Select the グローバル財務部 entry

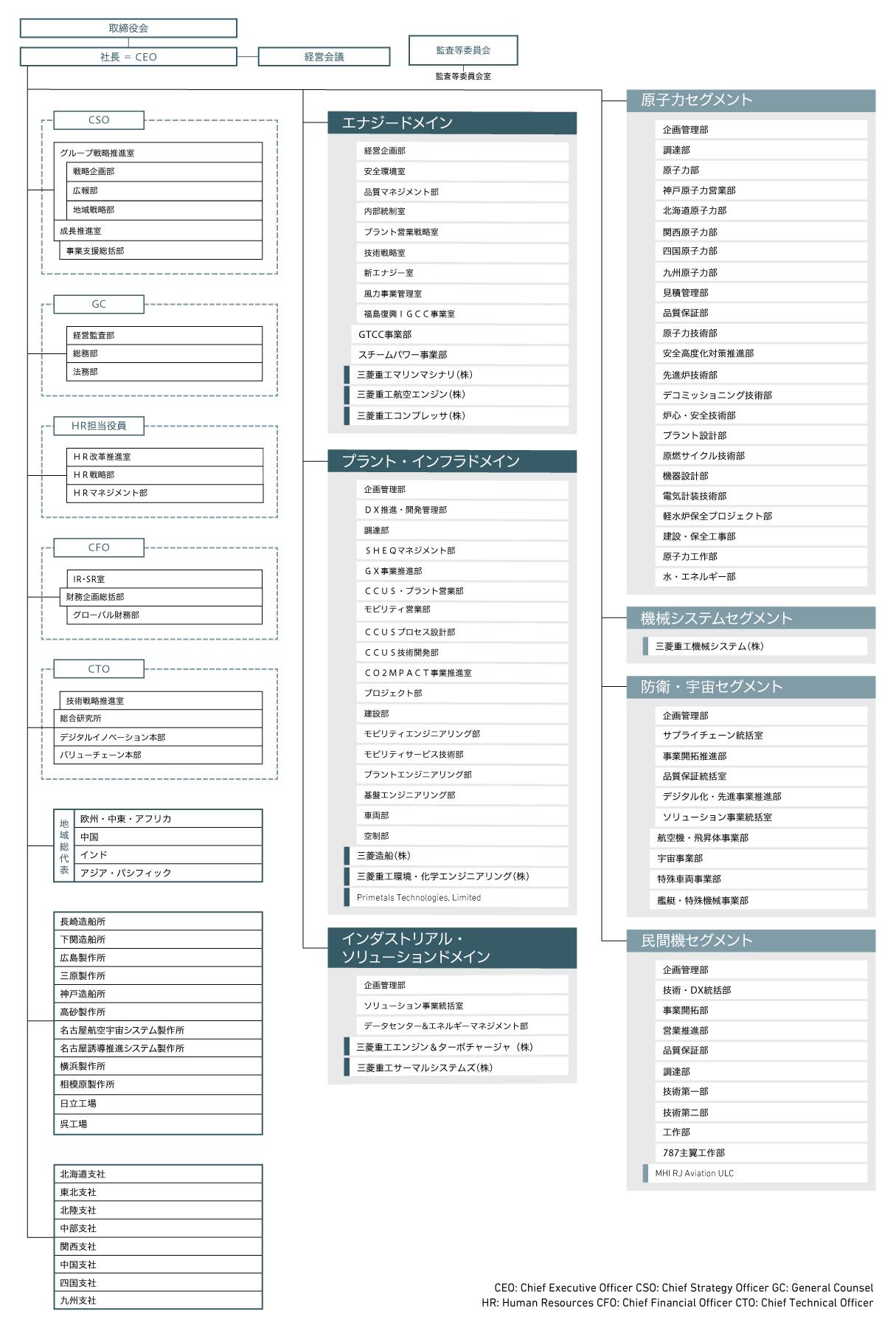164,615
